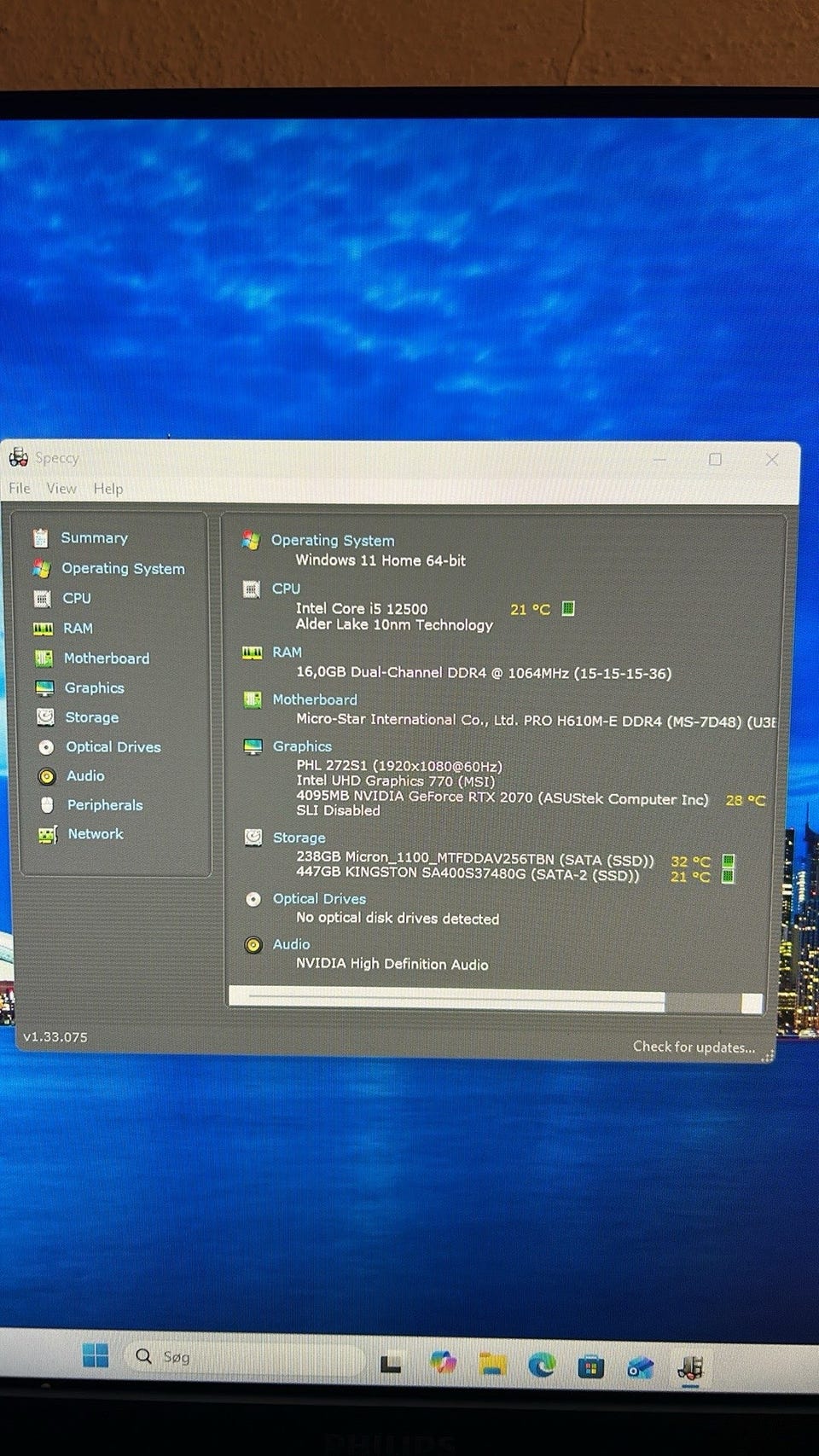The height and width of the screenshot is (1456, 819).
Task: Click the Check for updates link
Action: (x=694, y=1047)
